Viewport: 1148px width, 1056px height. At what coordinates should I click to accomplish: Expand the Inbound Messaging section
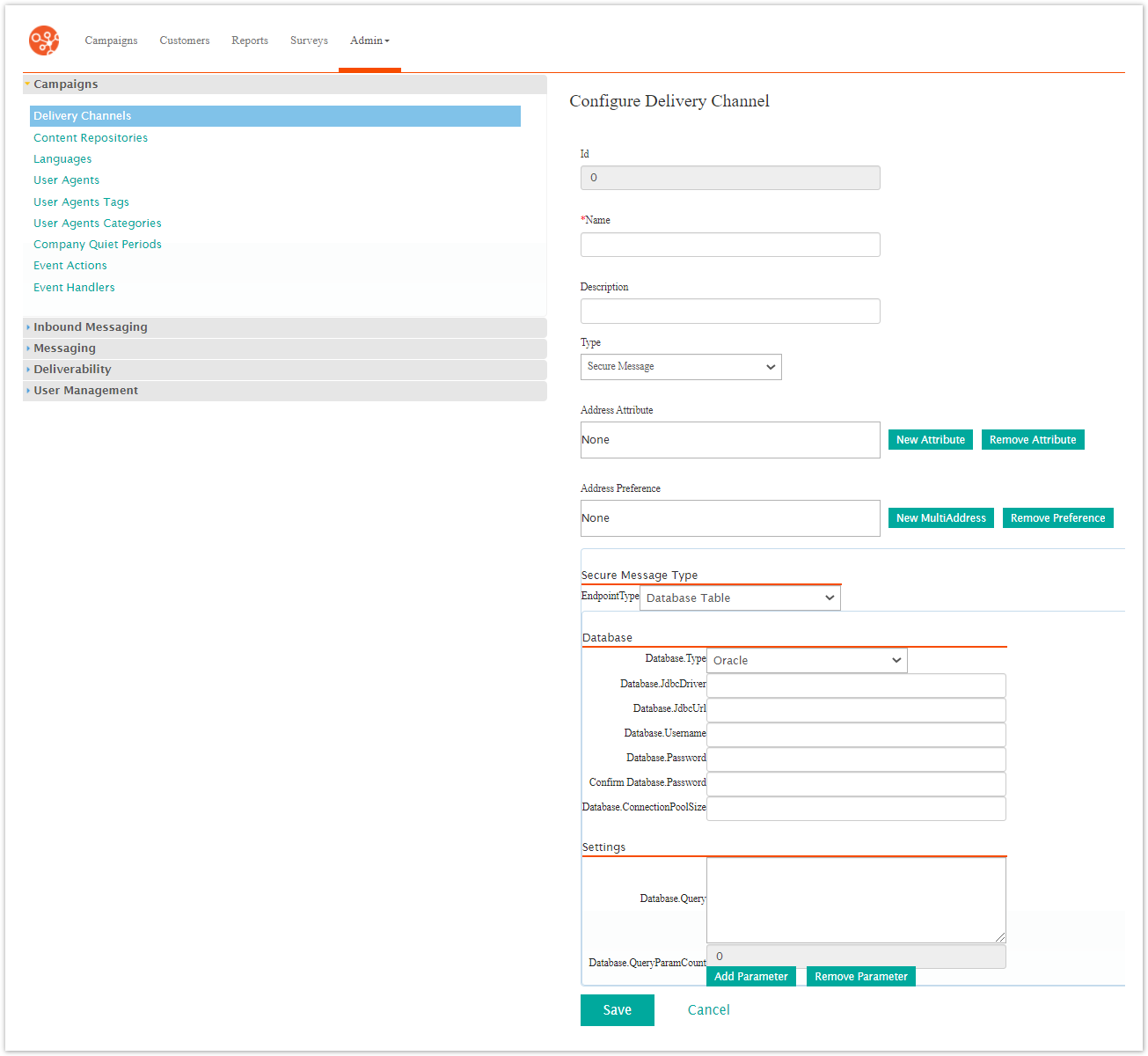pos(90,326)
